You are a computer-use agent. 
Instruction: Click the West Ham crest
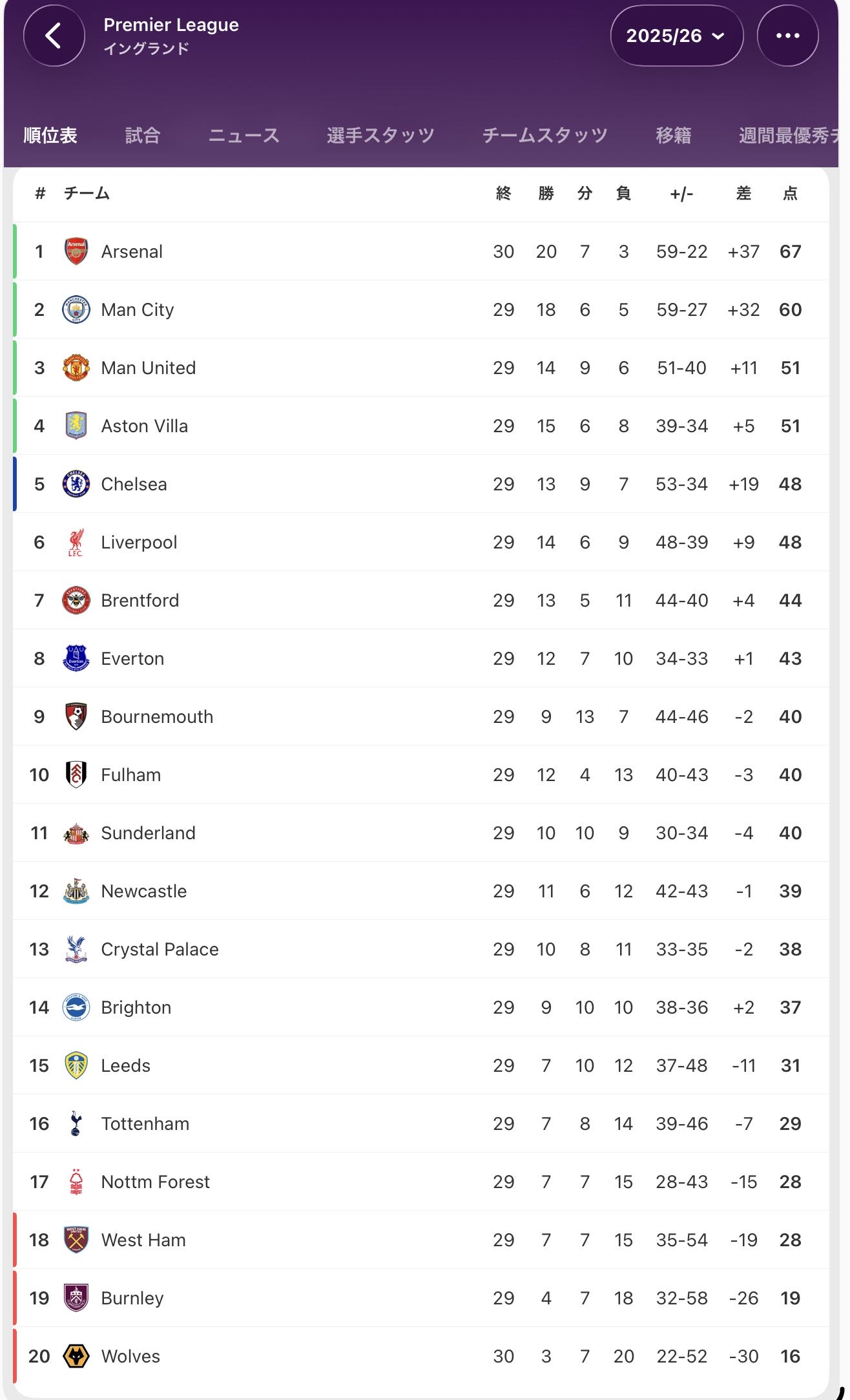[76, 1240]
